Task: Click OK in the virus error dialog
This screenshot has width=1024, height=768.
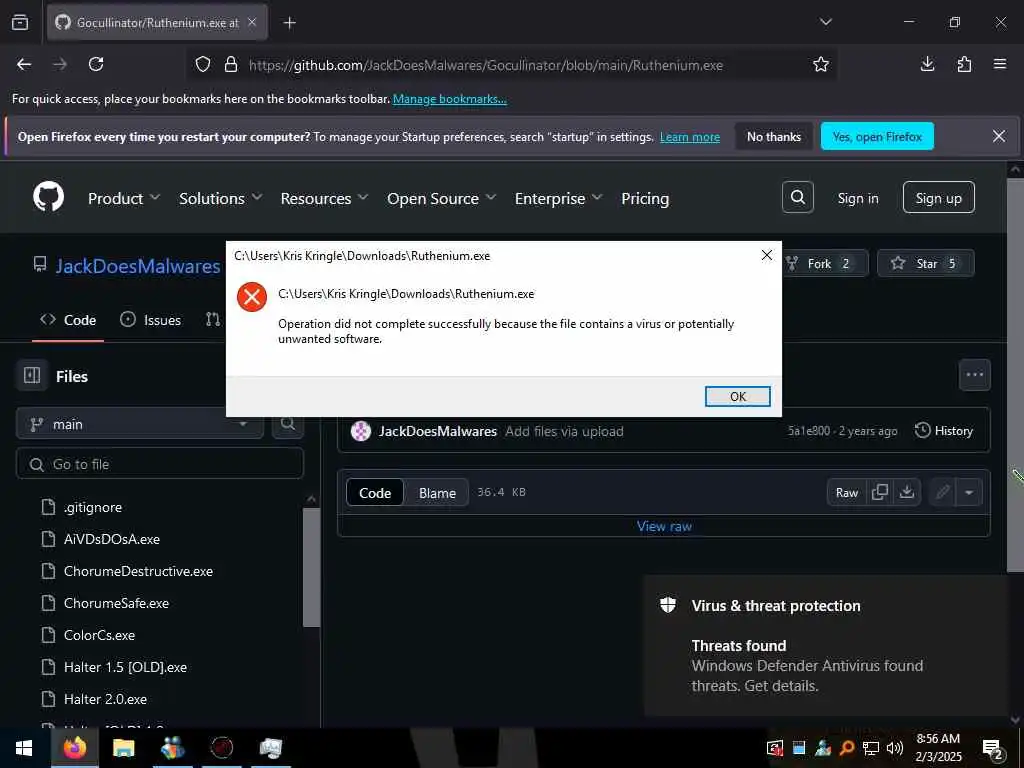Action: point(738,396)
